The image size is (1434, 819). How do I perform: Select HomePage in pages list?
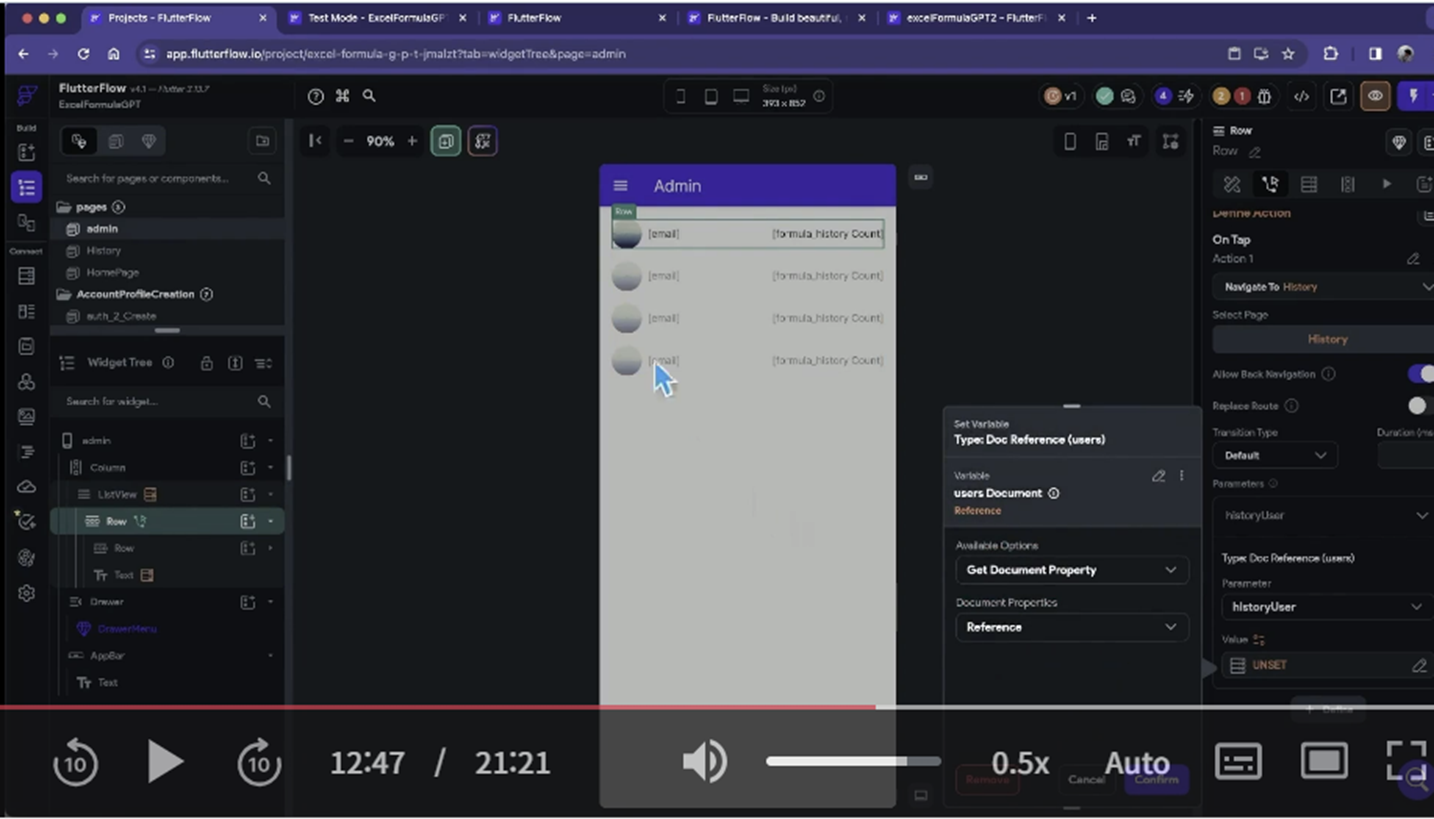(x=112, y=272)
